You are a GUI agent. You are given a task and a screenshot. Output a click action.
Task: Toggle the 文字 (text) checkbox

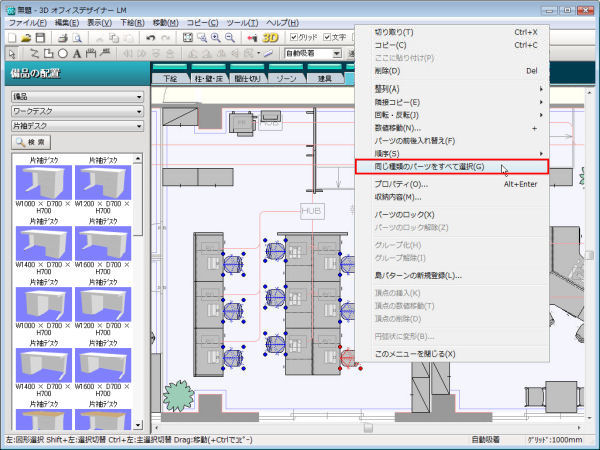point(327,37)
